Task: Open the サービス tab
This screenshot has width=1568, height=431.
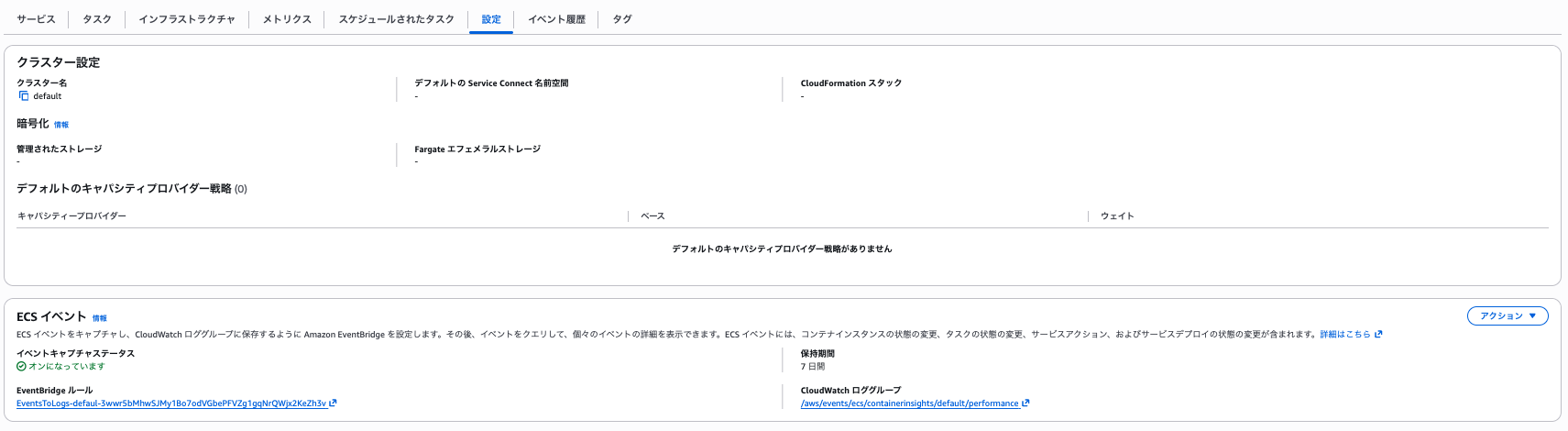Action: (36, 19)
